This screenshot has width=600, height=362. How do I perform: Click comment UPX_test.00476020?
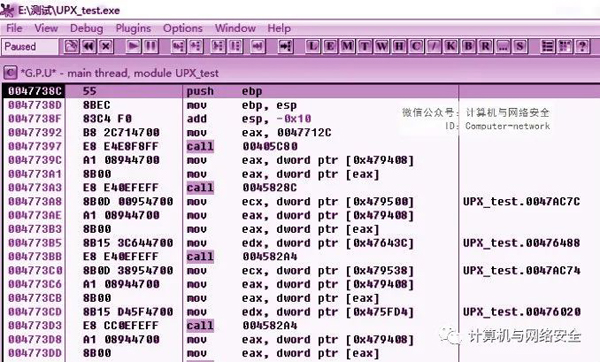tap(521, 311)
